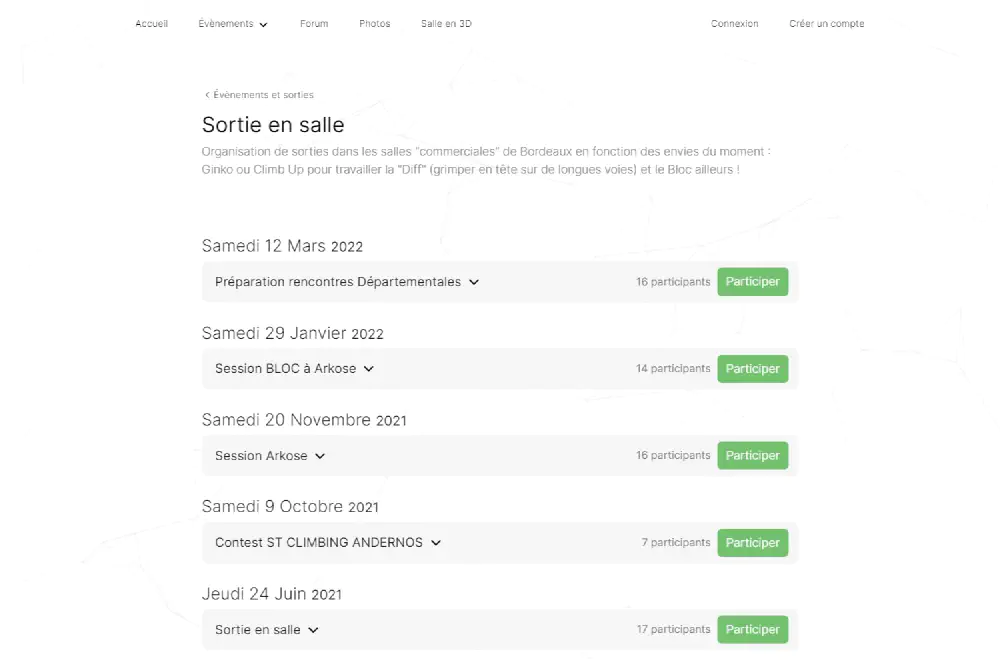Click Participer for 24 Juin event
1000x667 pixels.
pos(752,630)
